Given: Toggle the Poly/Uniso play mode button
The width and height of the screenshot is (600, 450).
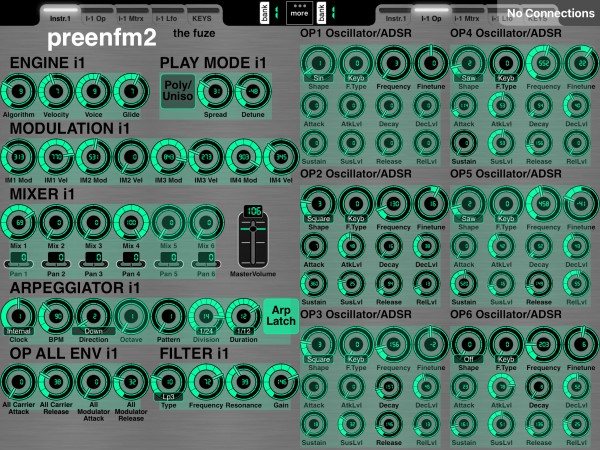Looking at the screenshot, I should click(178, 91).
